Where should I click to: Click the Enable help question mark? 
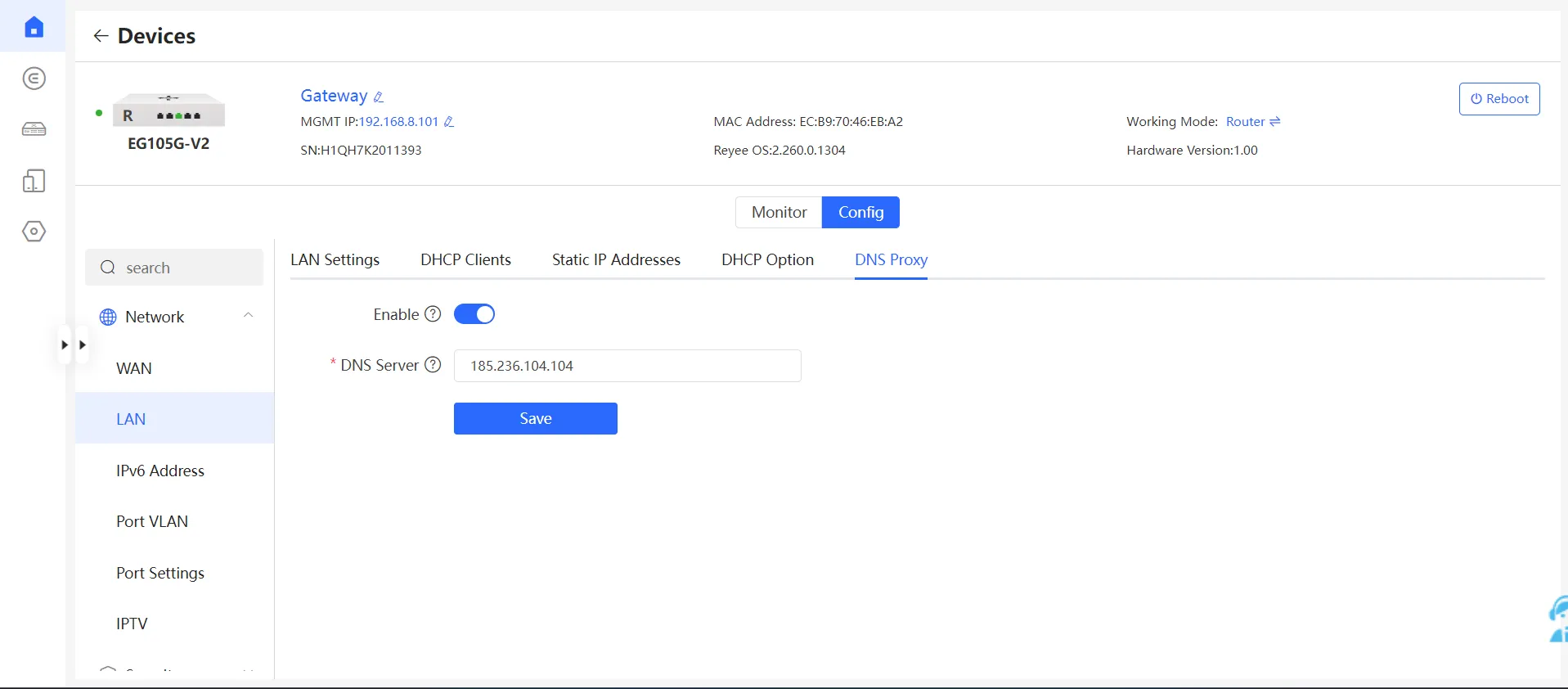pyautogui.click(x=434, y=314)
